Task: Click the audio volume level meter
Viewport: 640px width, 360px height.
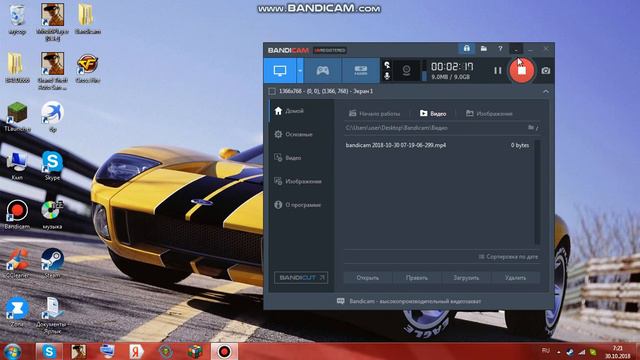Action: click(x=424, y=71)
